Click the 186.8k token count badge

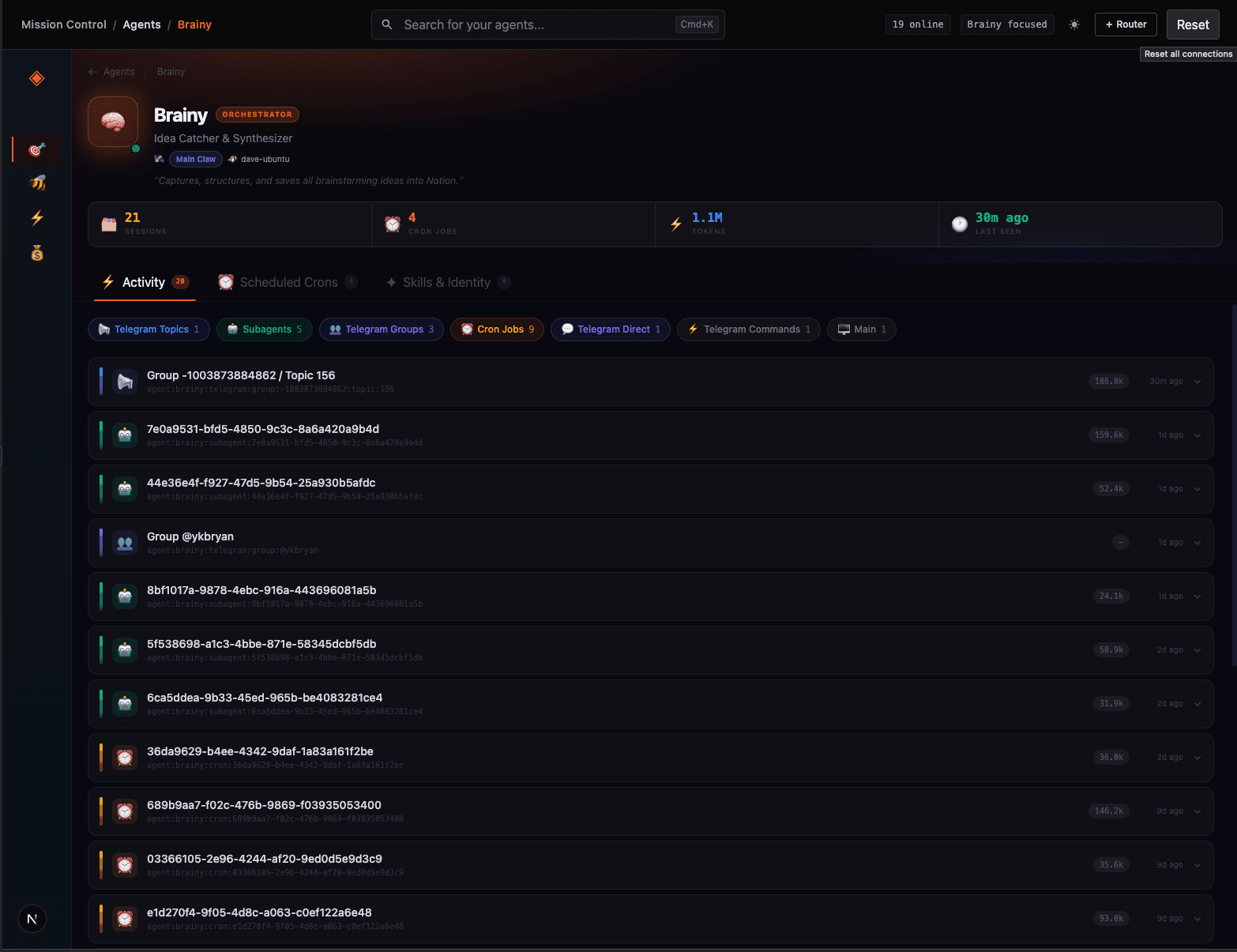point(1109,382)
